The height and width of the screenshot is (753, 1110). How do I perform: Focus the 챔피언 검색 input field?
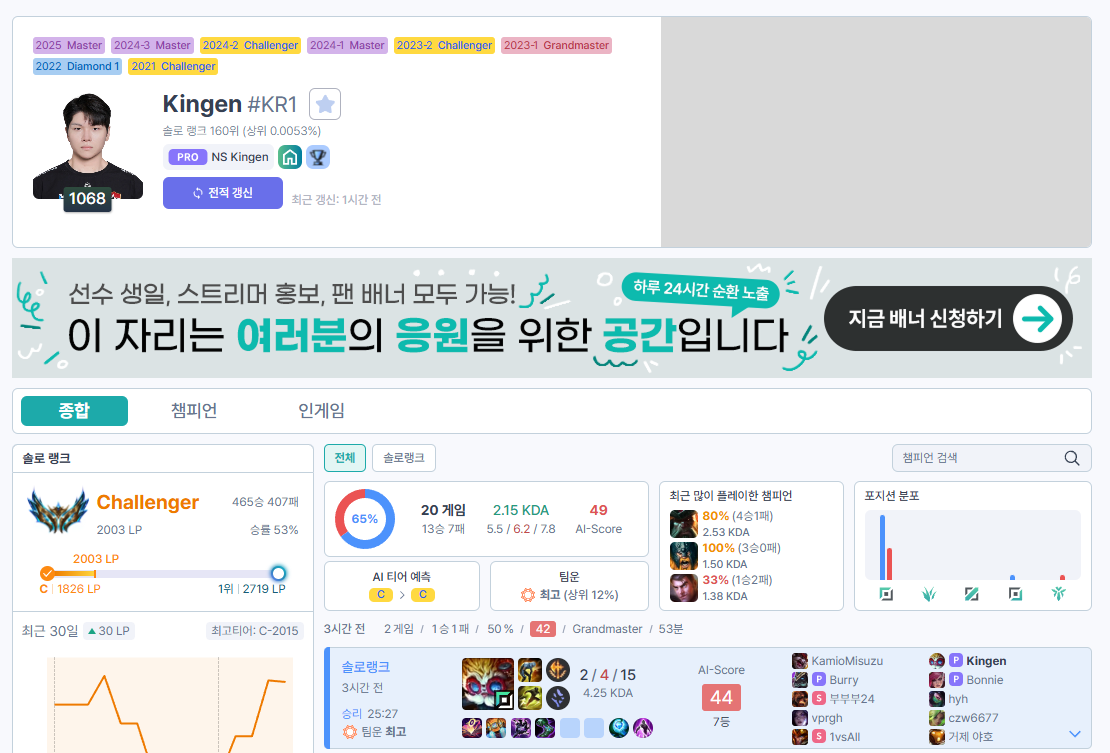point(991,459)
